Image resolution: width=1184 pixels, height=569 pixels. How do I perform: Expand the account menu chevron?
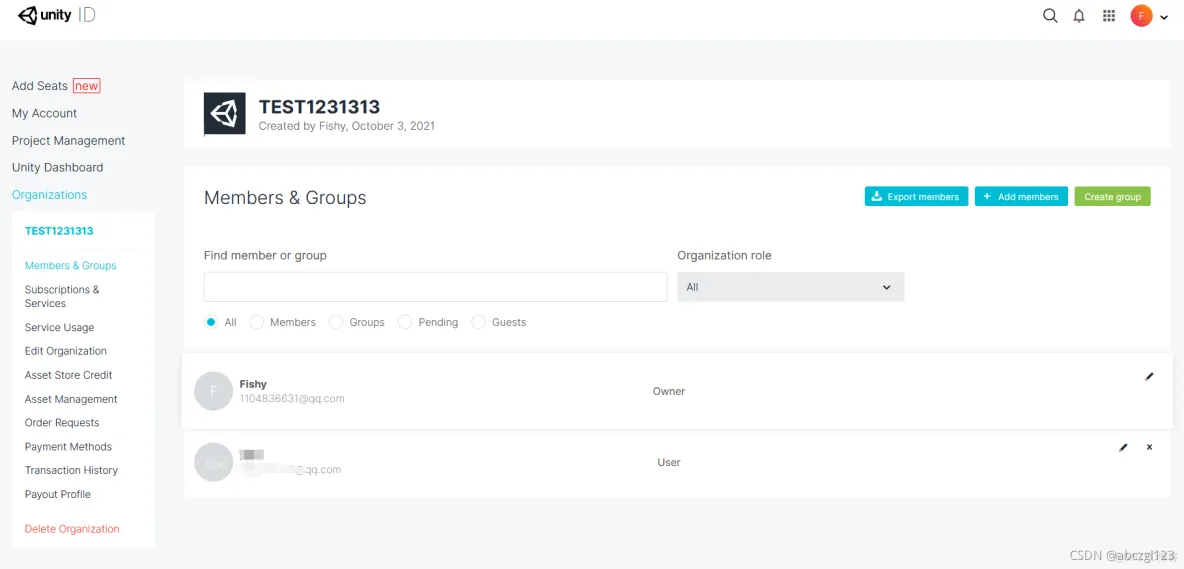tap(1164, 17)
